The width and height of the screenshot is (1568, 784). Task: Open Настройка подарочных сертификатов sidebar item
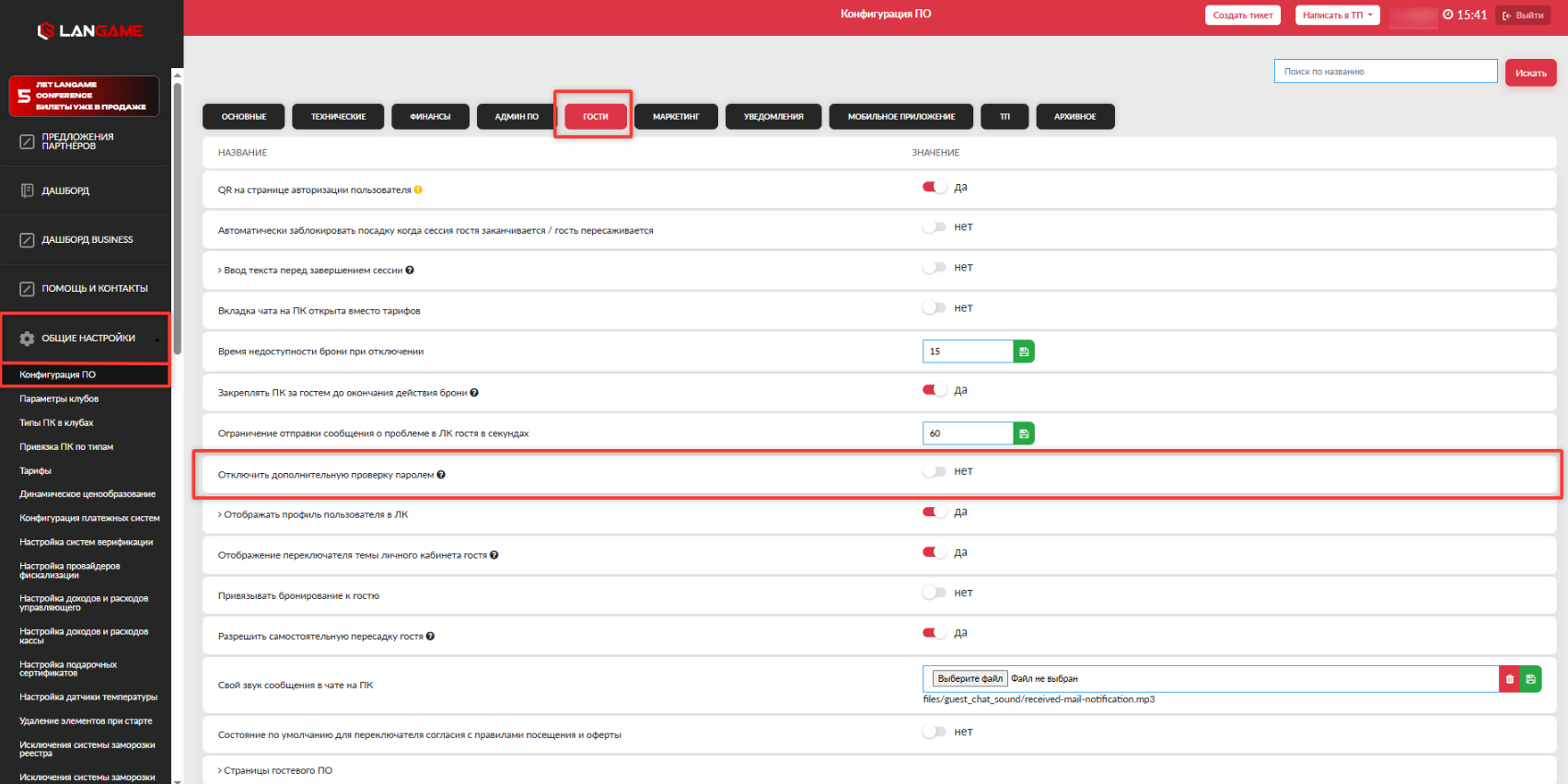[x=68, y=669]
